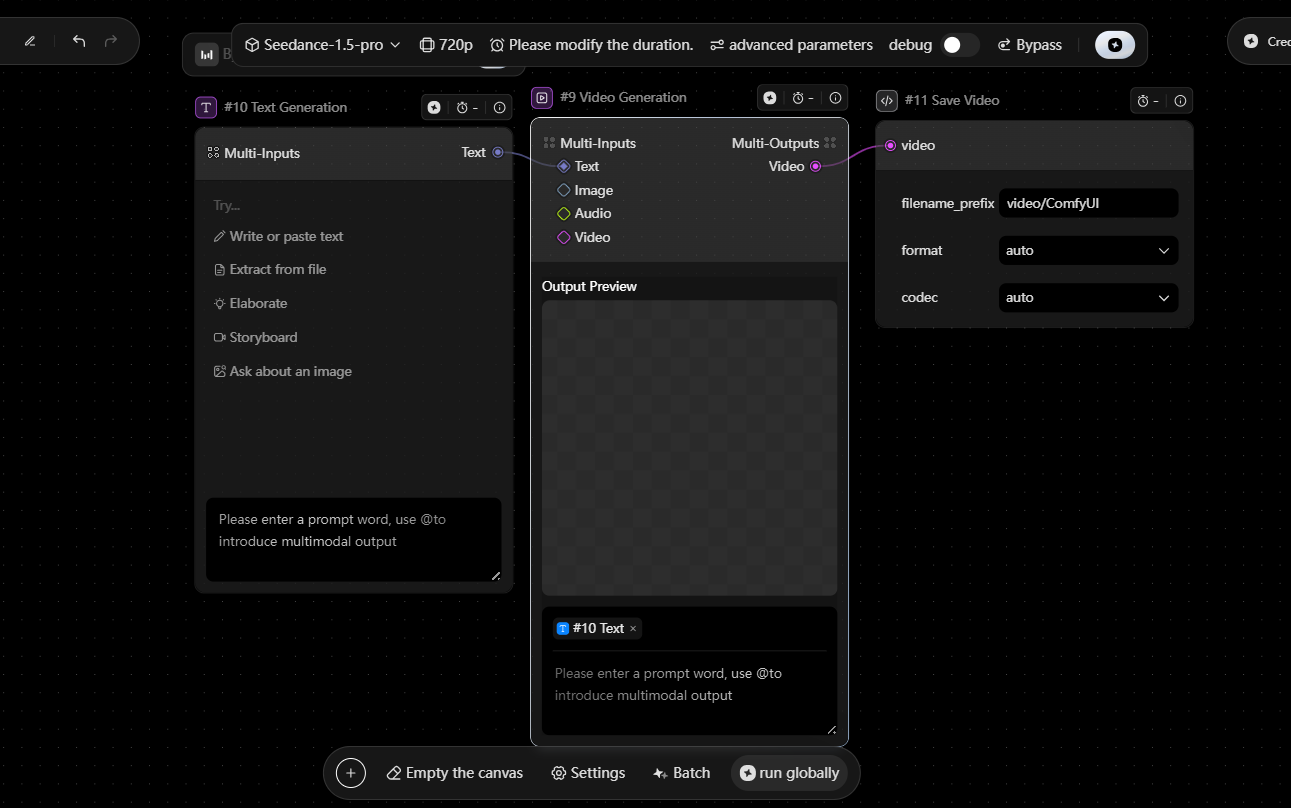This screenshot has height=808, width=1291.
Task: Click the #11 Save Video title
Action: coord(951,100)
